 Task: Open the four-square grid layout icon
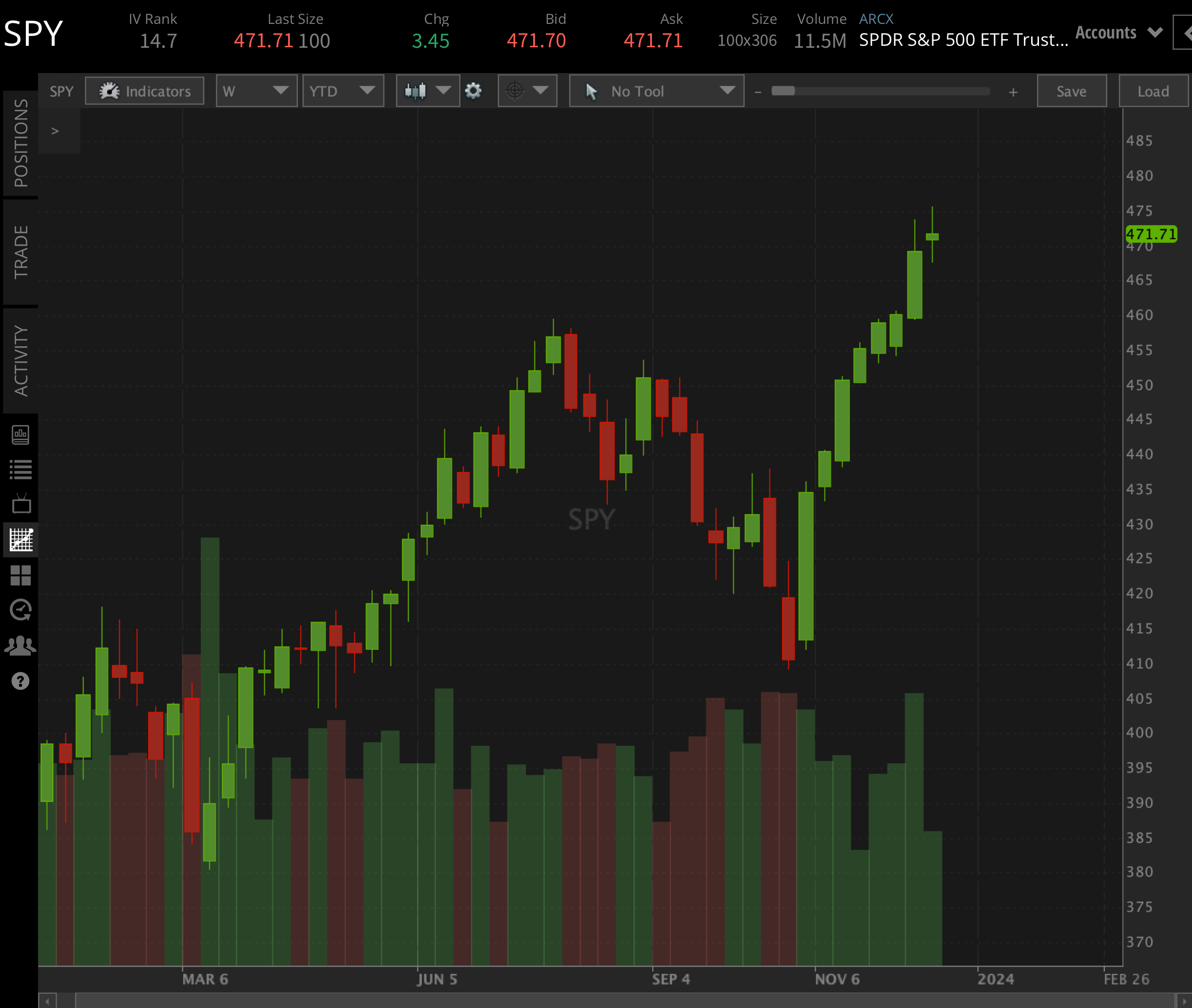(x=20, y=575)
